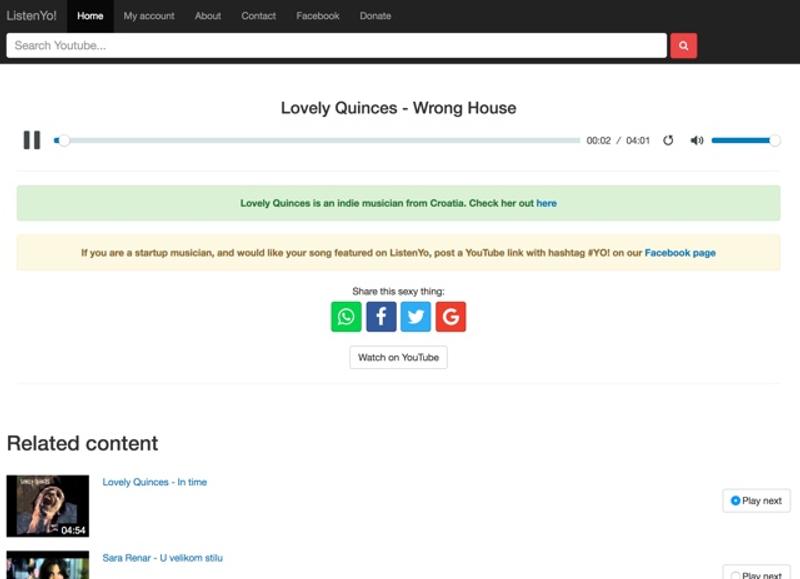Click into the Search Youtube field
The image size is (800, 579).
[336, 46]
